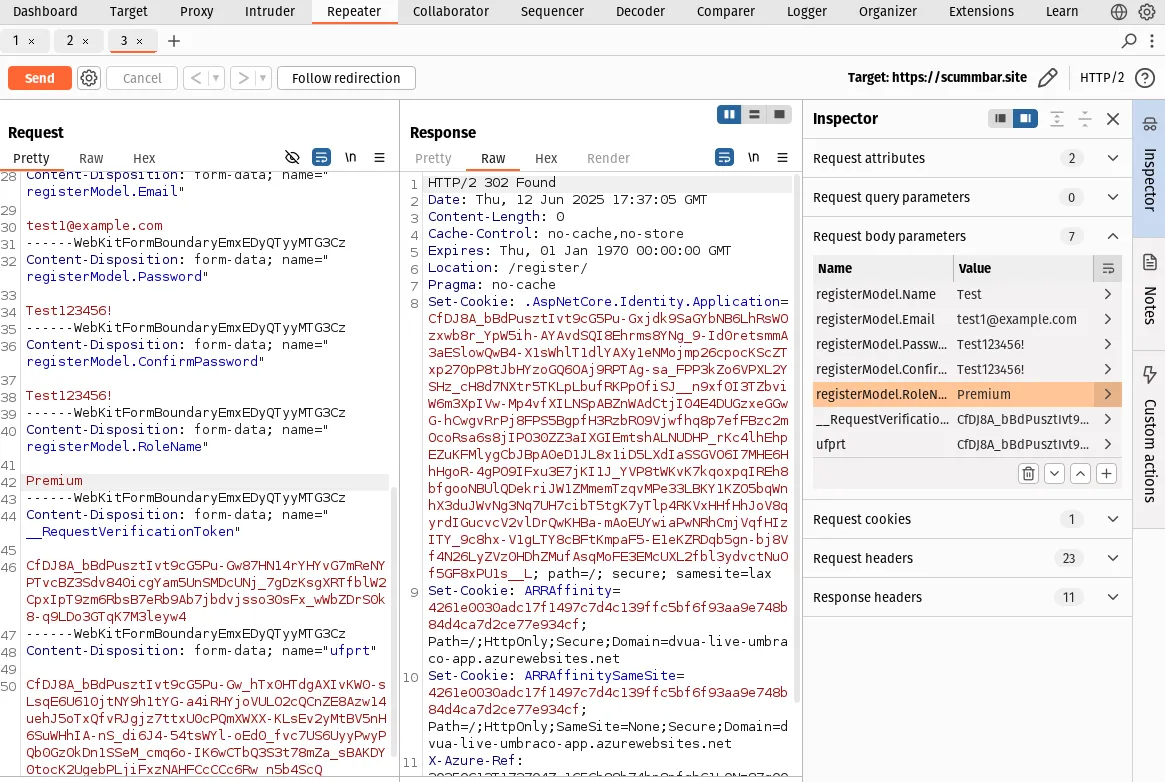The width and height of the screenshot is (1165, 782).
Task: Select registerModel.RoleName Premium parameter row
Action: pos(967,394)
